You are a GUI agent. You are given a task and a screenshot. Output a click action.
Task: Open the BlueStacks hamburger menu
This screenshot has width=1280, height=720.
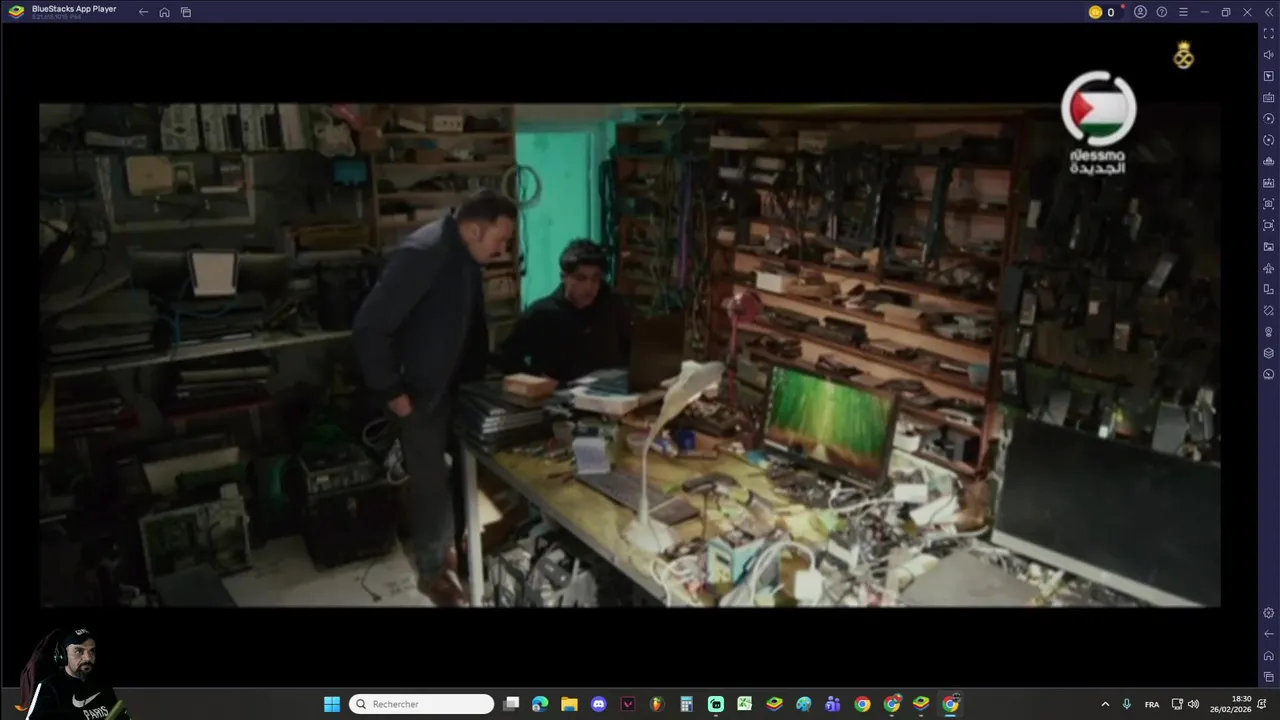[1183, 12]
